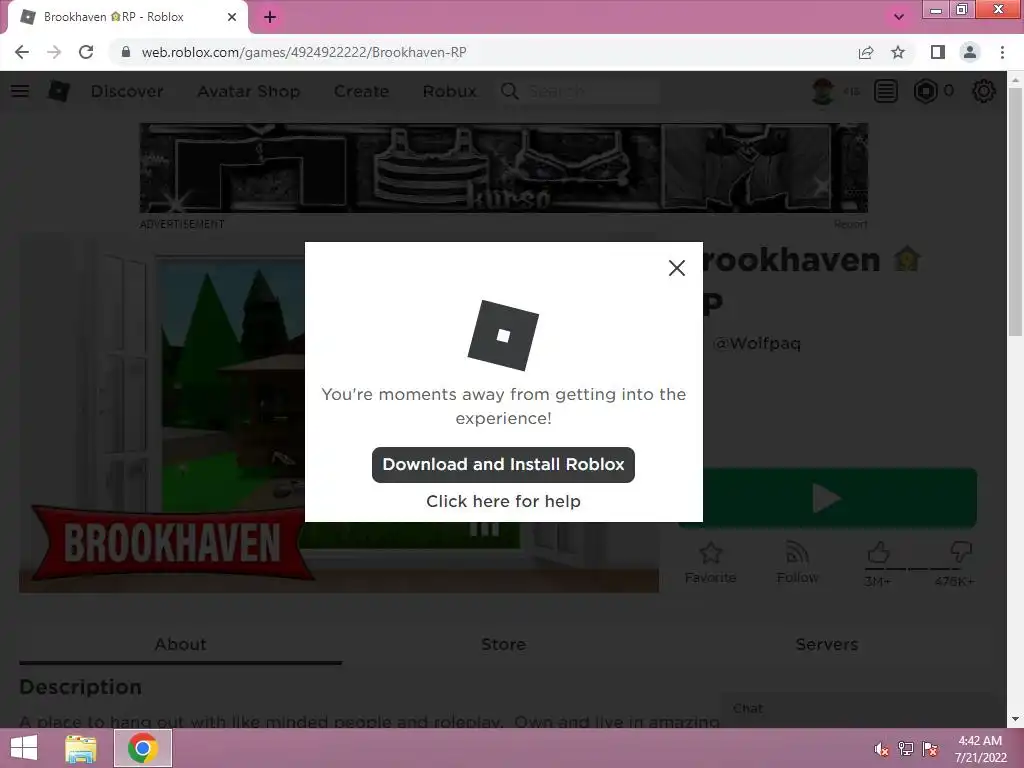The width and height of the screenshot is (1024, 768).
Task: Open the Discover page
Action: coord(127,91)
